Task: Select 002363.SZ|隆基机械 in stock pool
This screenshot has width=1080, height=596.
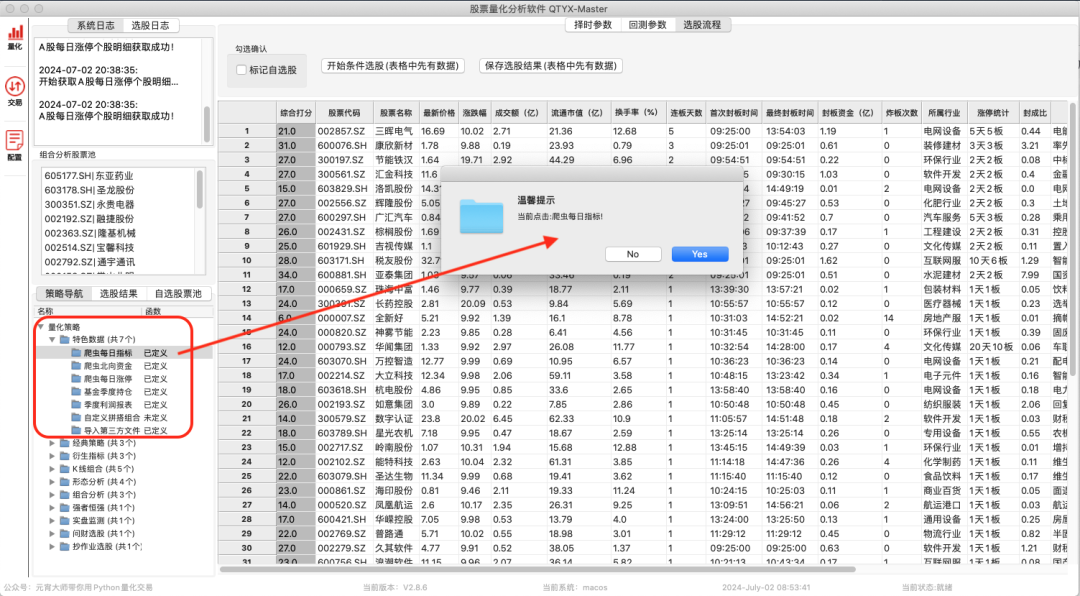Action: point(90,234)
